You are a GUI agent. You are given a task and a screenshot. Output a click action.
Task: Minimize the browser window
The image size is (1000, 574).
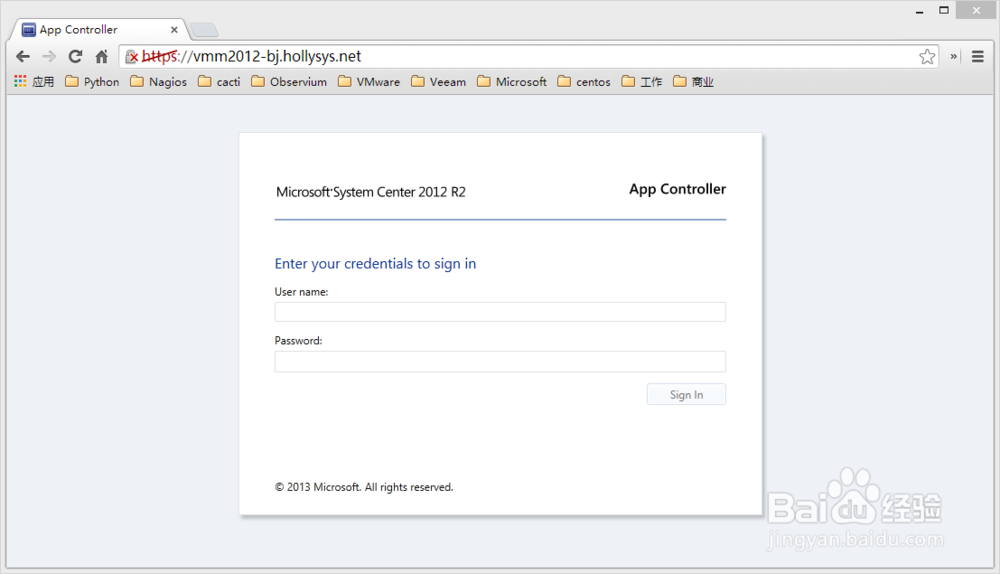[x=919, y=11]
